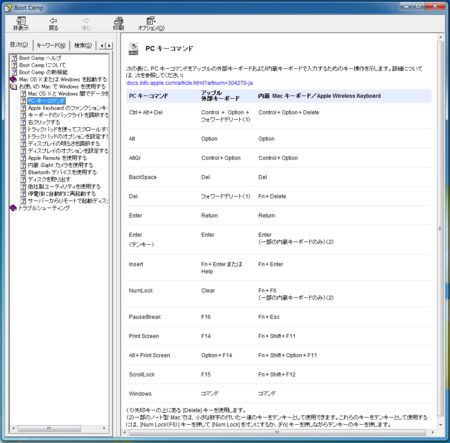Switch to the キーワード(N) index tab
Viewport: 450px width, 443px height.
click(51, 45)
